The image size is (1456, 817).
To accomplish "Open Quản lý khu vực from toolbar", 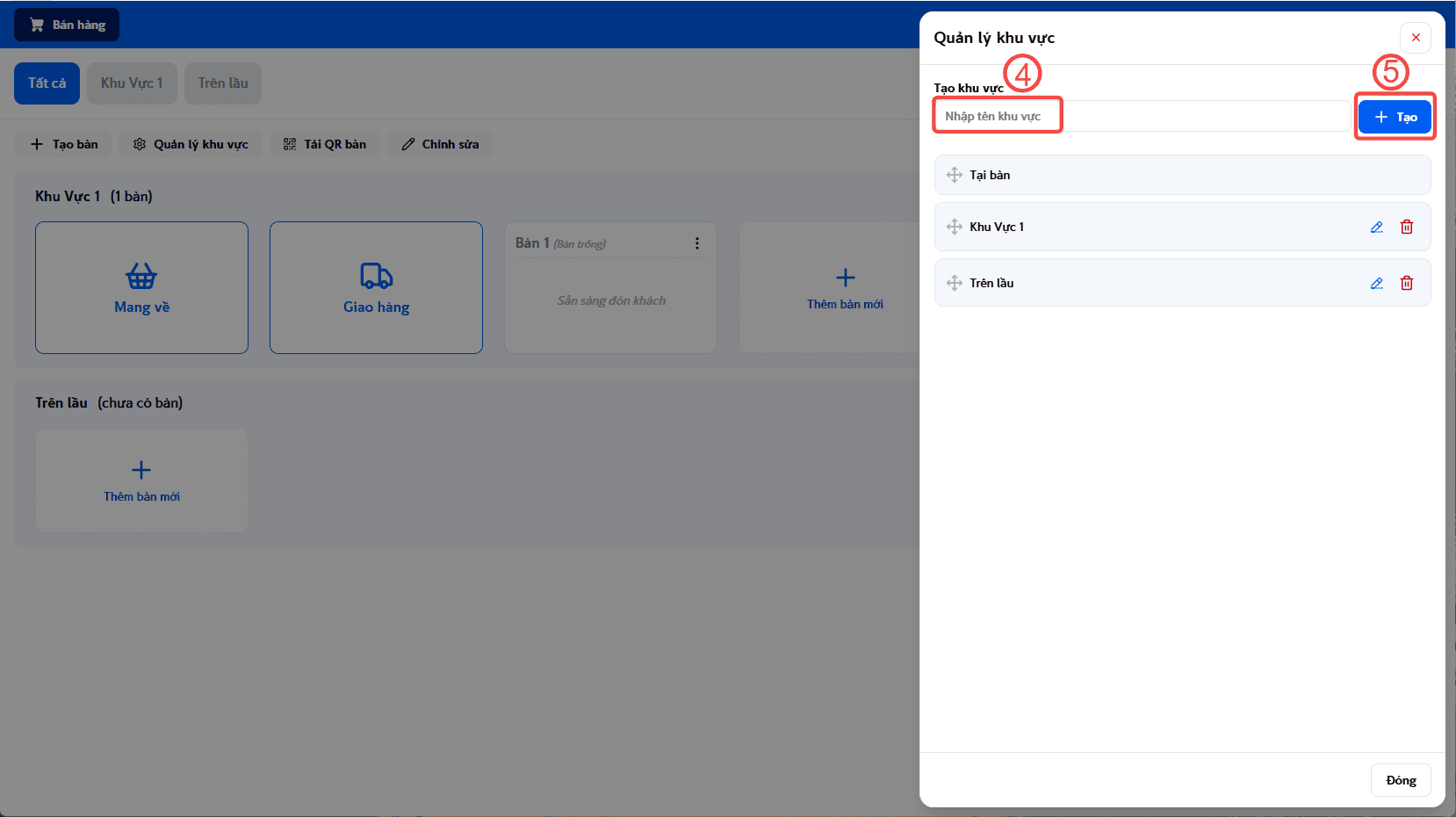I will click(x=191, y=144).
